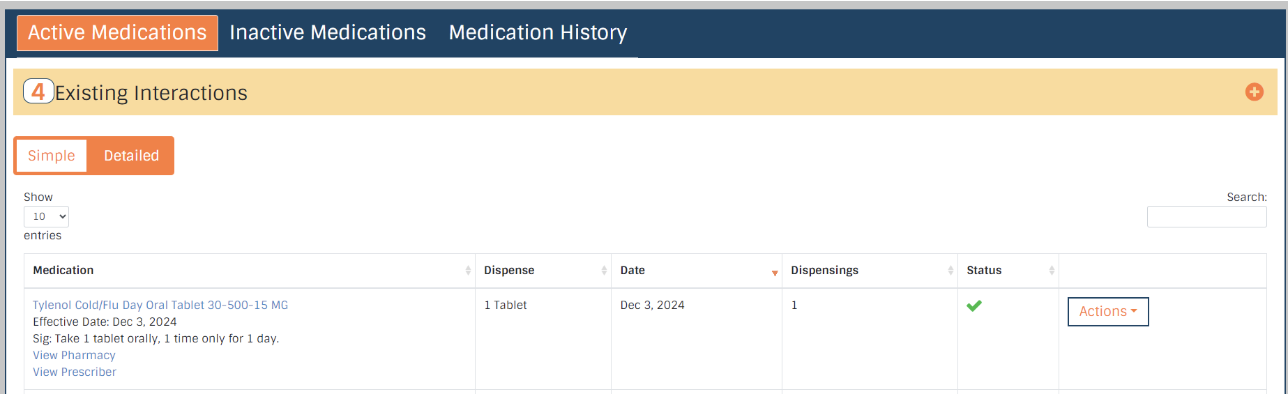Click the Search input field

click(x=1206, y=217)
